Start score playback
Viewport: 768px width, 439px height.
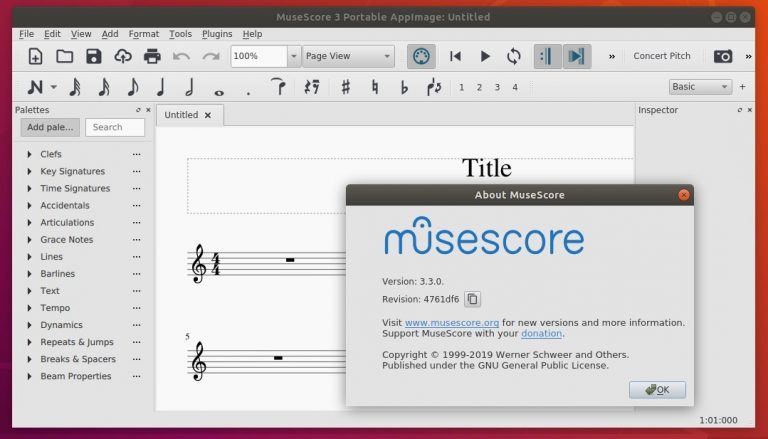point(485,56)
